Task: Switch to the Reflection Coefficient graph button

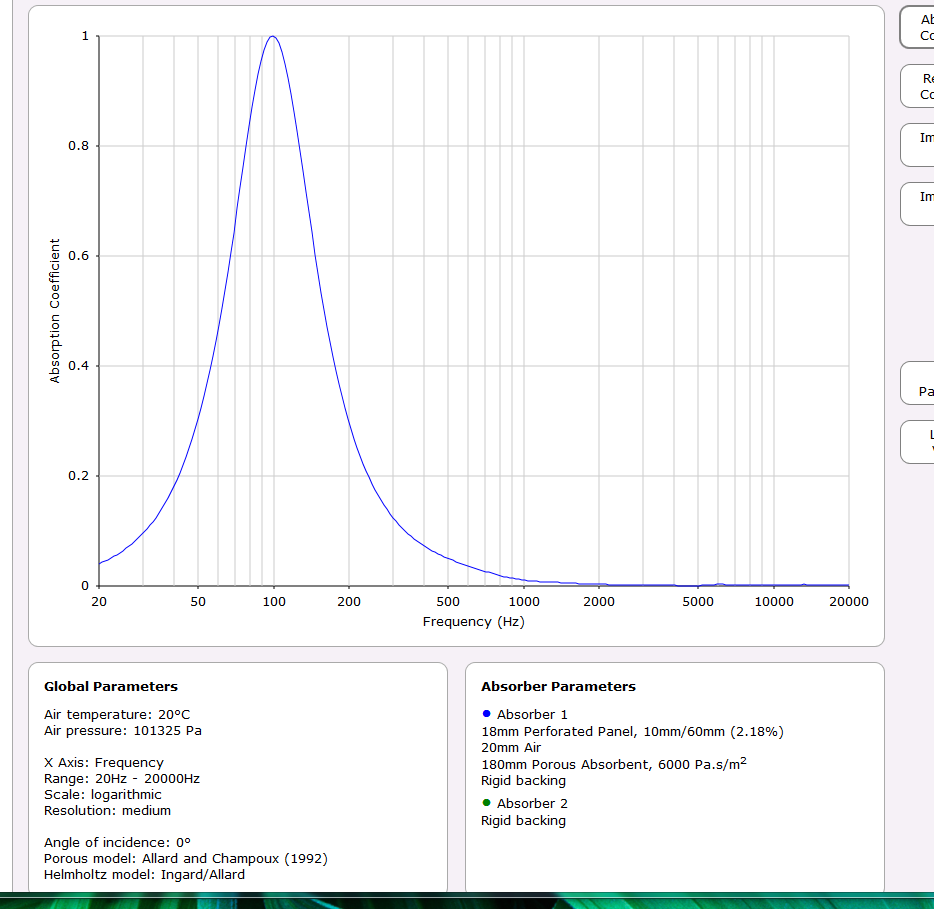Action: [920, 86]
